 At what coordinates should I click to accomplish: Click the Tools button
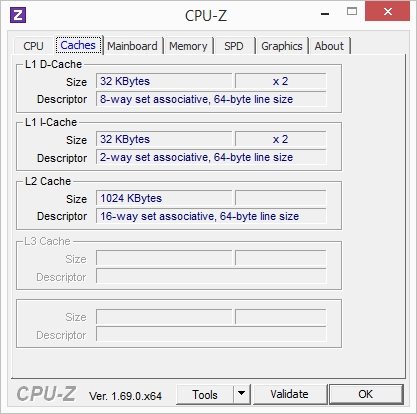[205, 394]
